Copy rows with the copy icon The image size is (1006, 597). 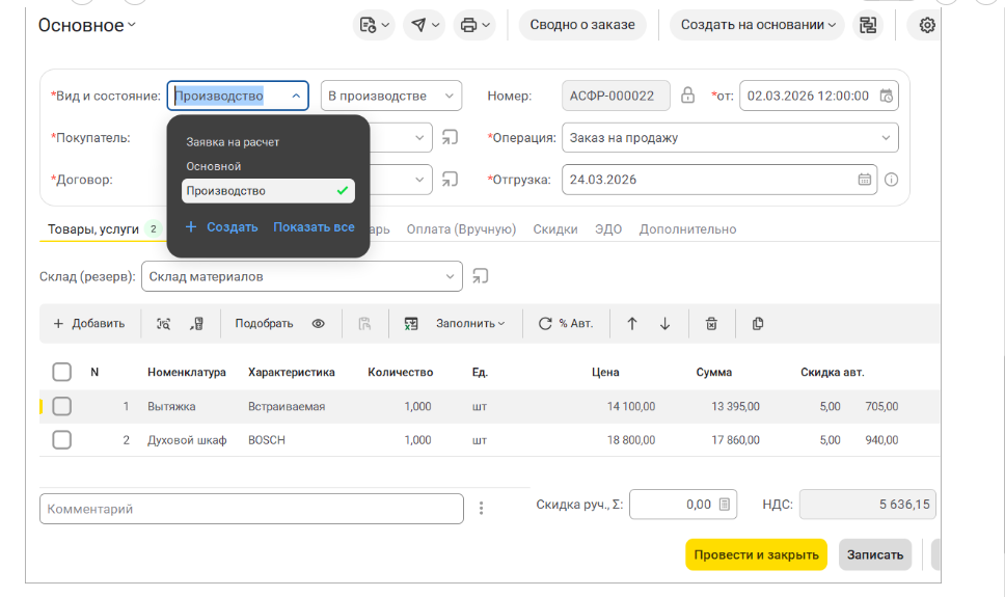(x=758, y=324)
